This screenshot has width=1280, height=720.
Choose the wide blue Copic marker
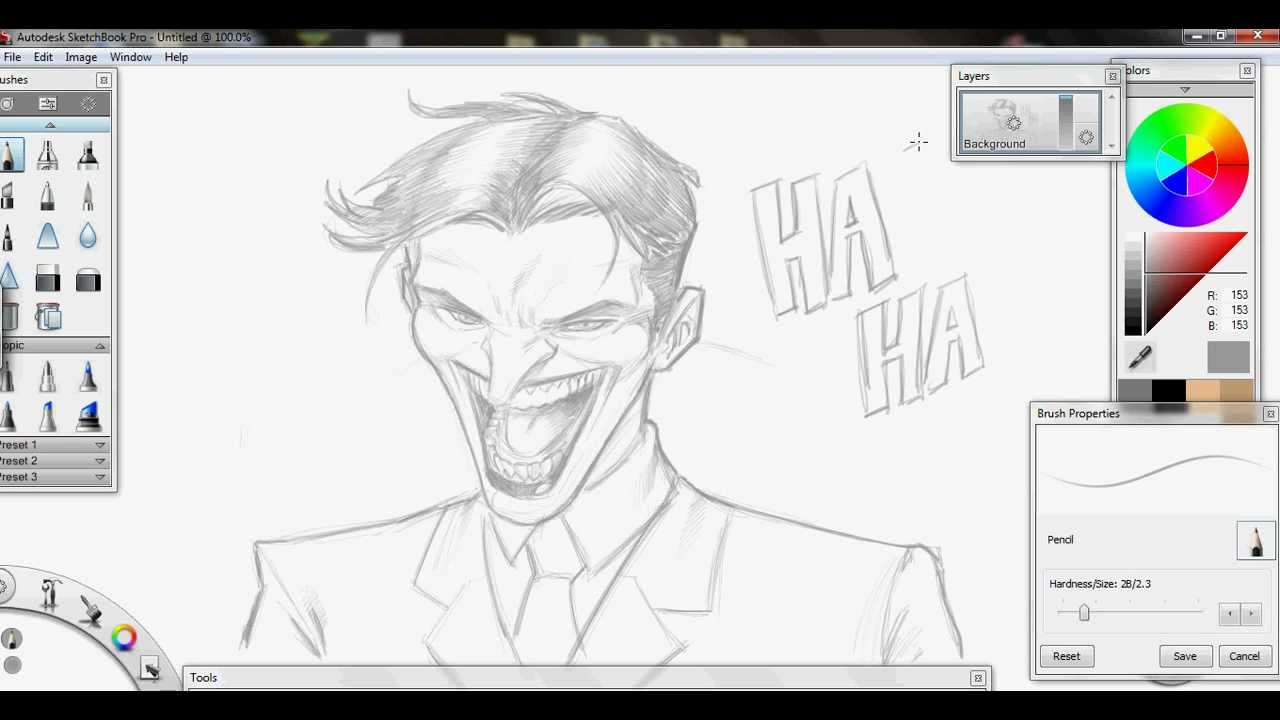click(88, 415)
